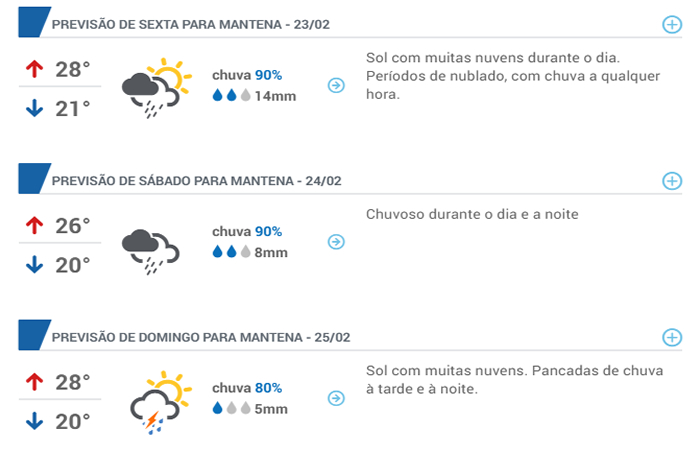
Task: Click raindrop icons beside 14mm
Action: pyautogui.click(x=231, y=95)
